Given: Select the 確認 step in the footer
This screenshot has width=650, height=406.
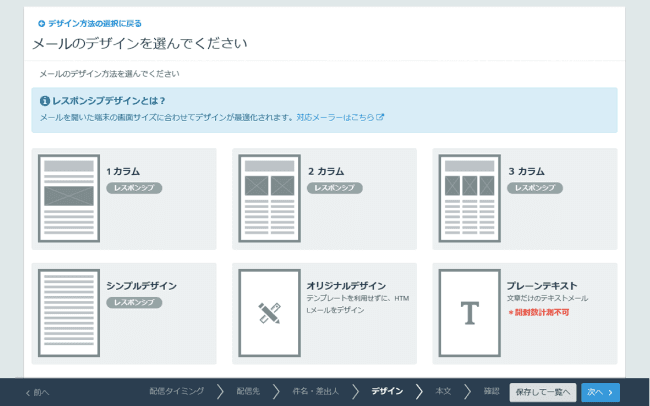Looking at the screenshot, I should (490, 392).
